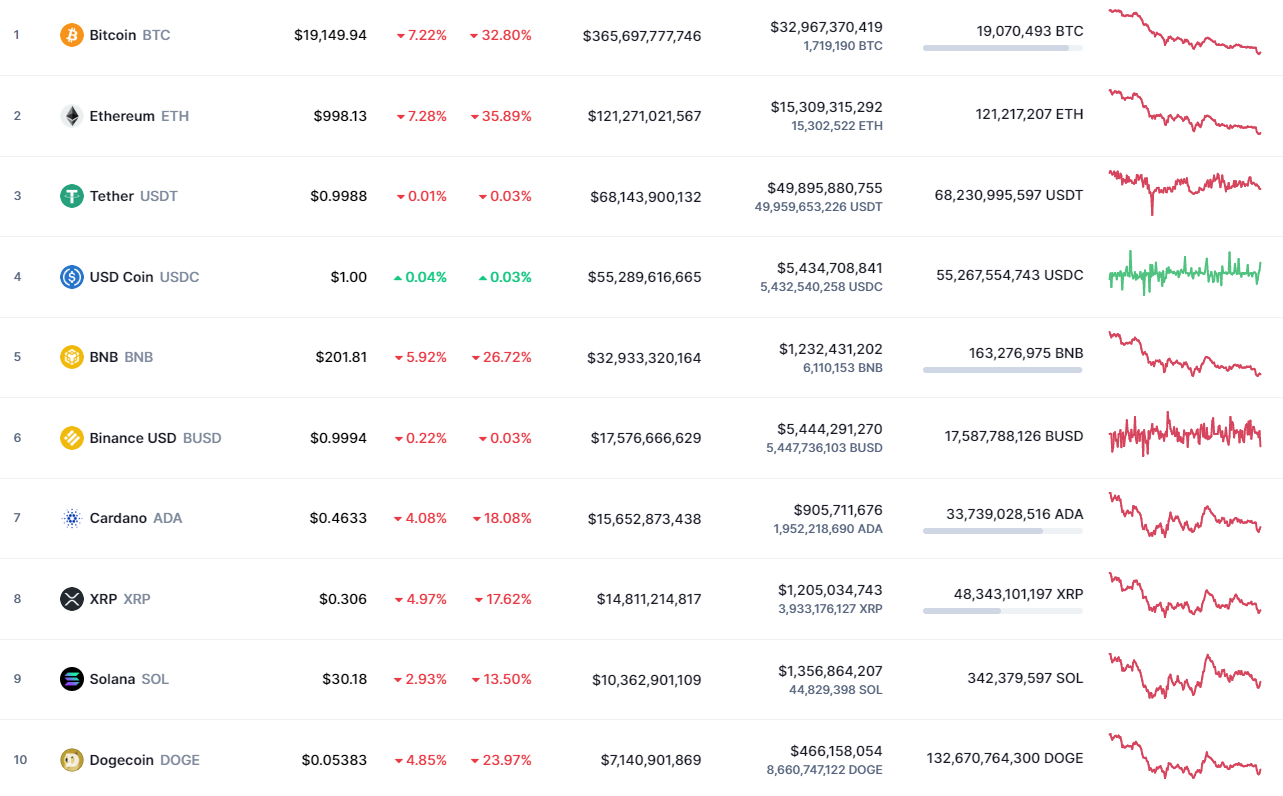Click Bitcoin's circulating supply progress bar
The width and height of the screenshot is (1283, 796).
pos(1002,48)
